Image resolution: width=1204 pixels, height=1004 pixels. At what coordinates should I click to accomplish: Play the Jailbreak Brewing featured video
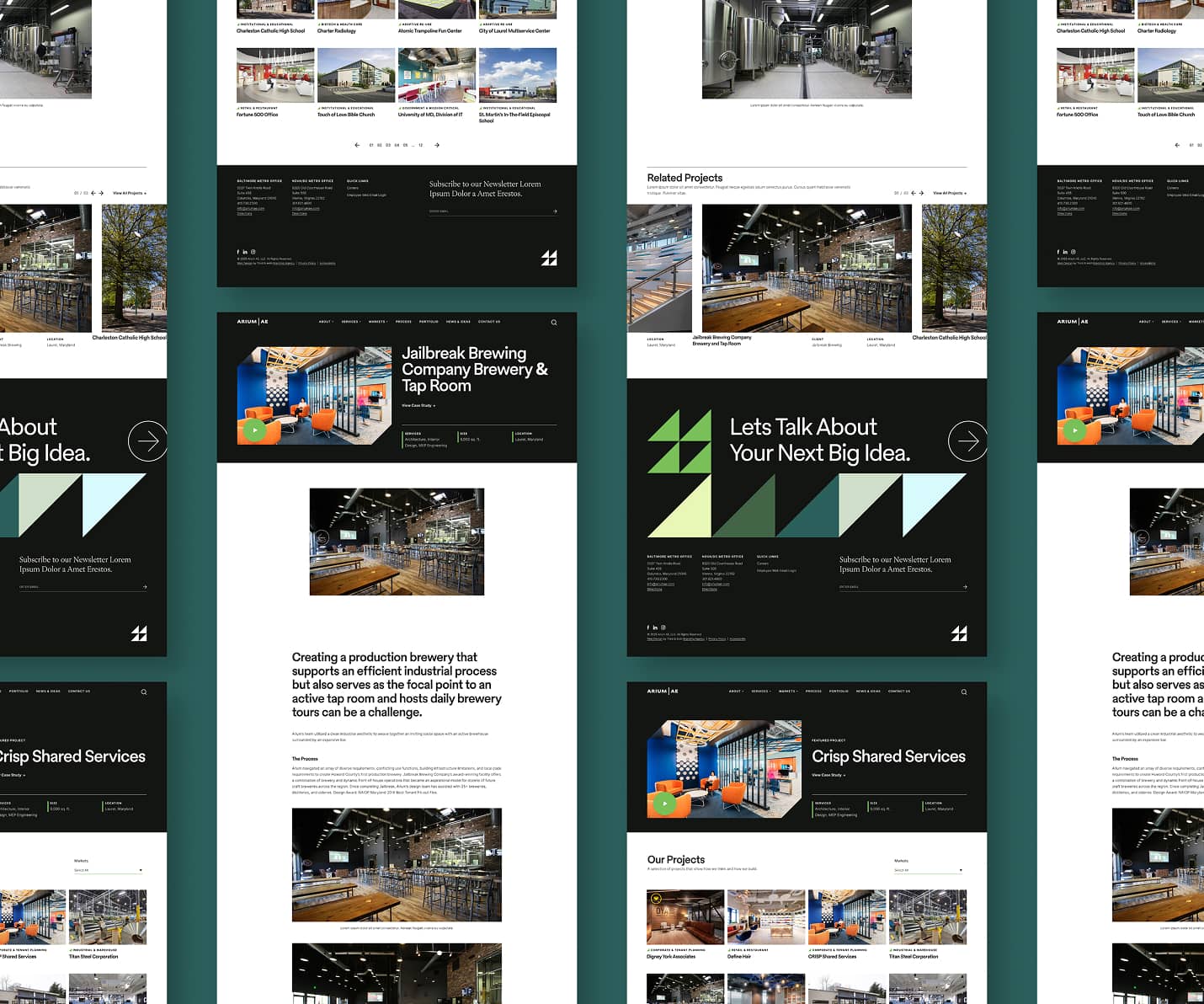pos(255,430)
